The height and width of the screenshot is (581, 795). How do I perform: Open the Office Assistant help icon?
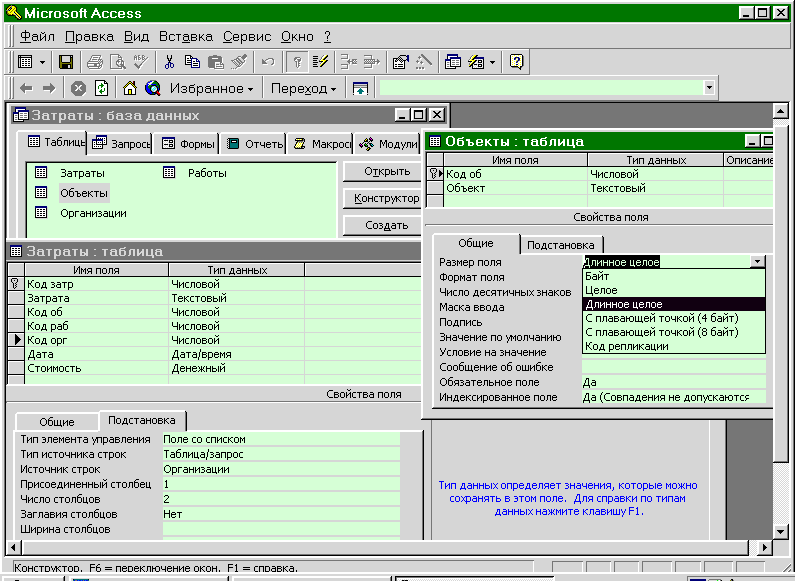(x=516, y=62)
